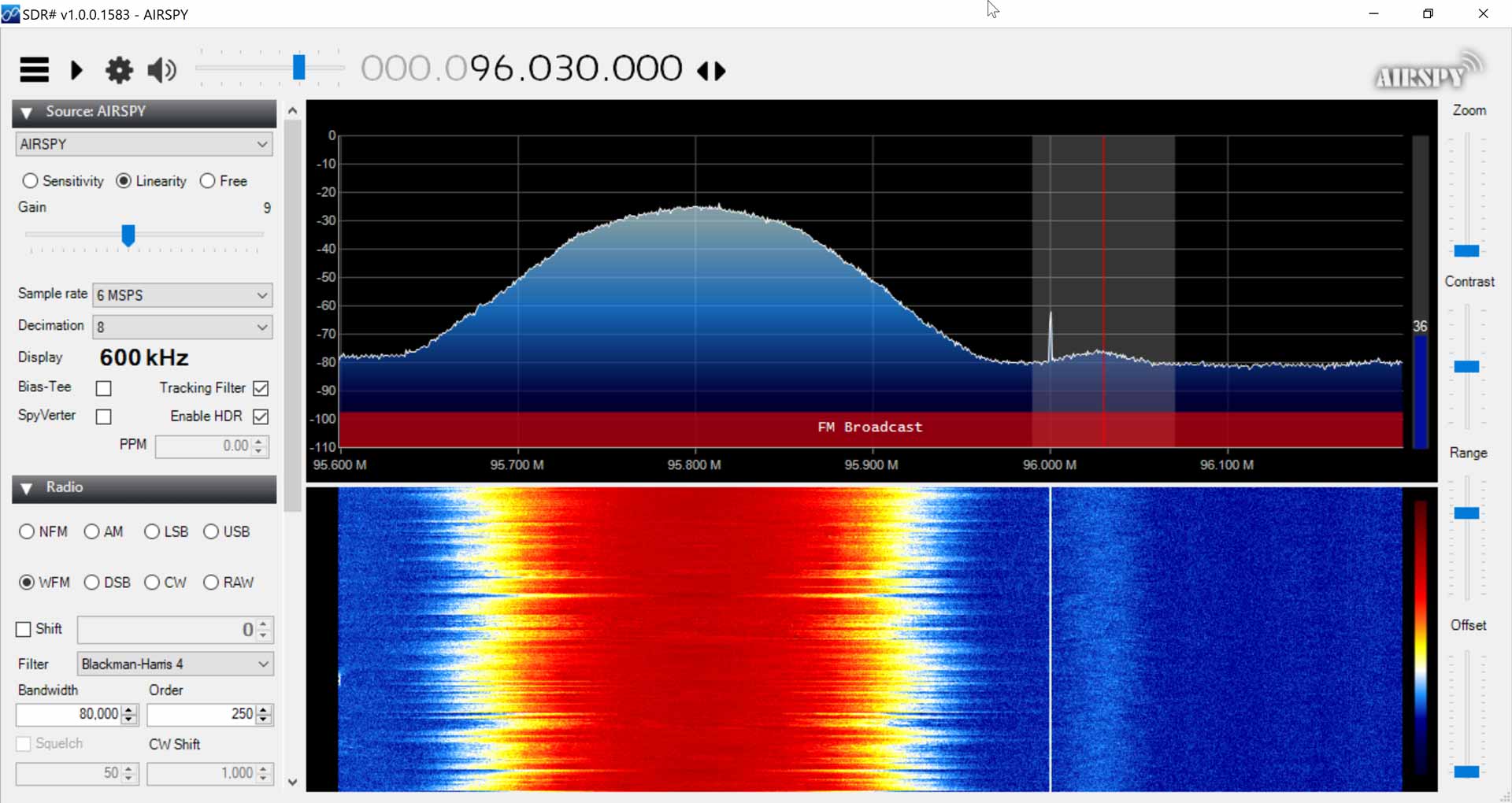Open the hamburger menu icon
1512x803 pixels.
tap(33, 70)
